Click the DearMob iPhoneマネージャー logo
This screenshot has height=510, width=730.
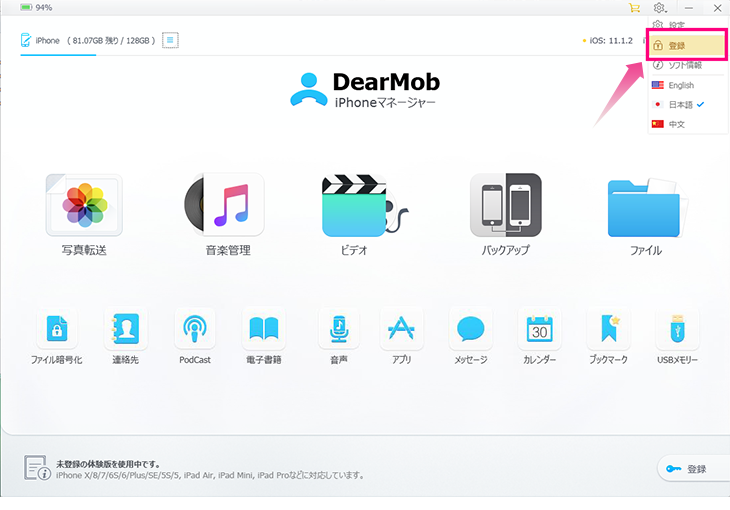point(365,89)
